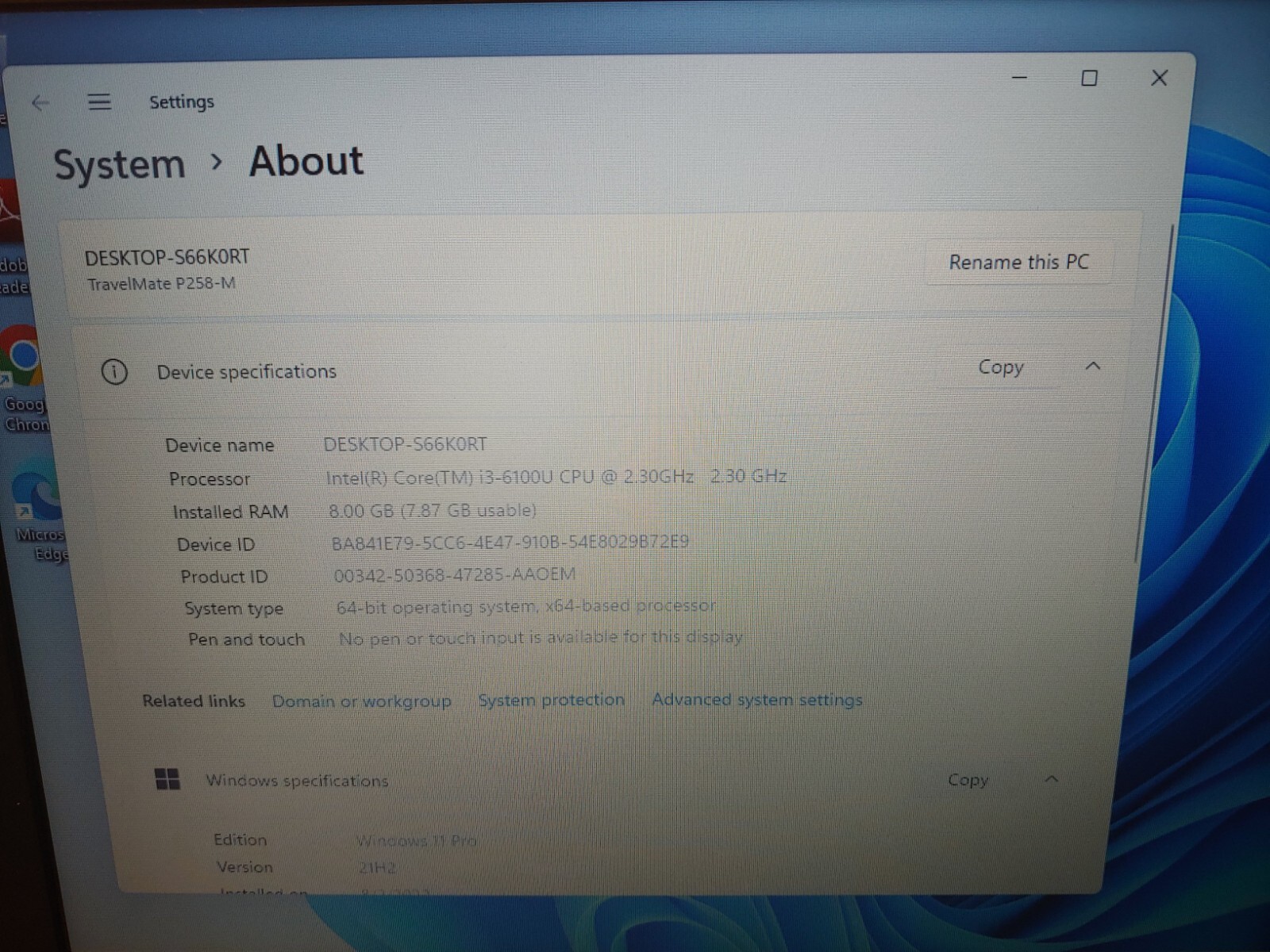This screenshot has width=1270, height=952.
Task: Close the Settings window
Action: pyautogui.click(x=1160, y=78)
